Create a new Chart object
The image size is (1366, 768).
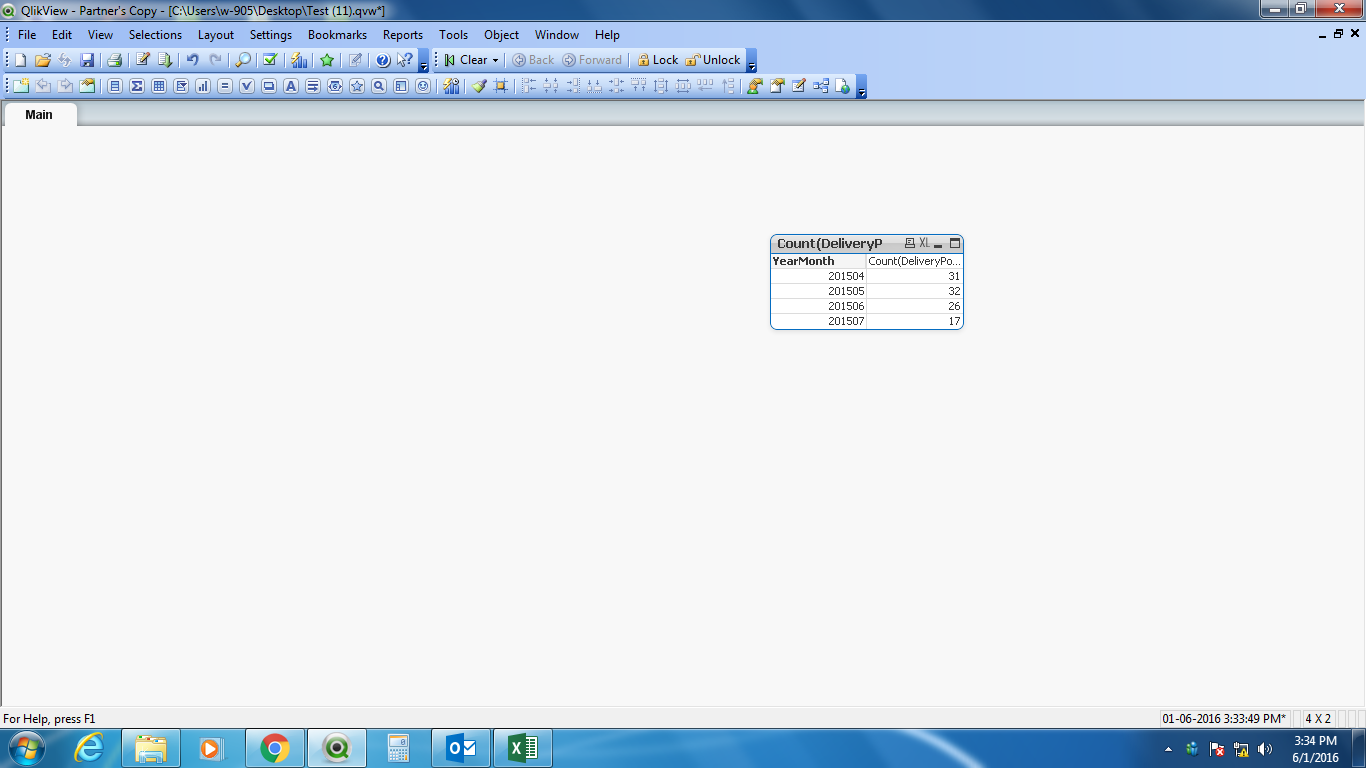click(x=203, y=86)
